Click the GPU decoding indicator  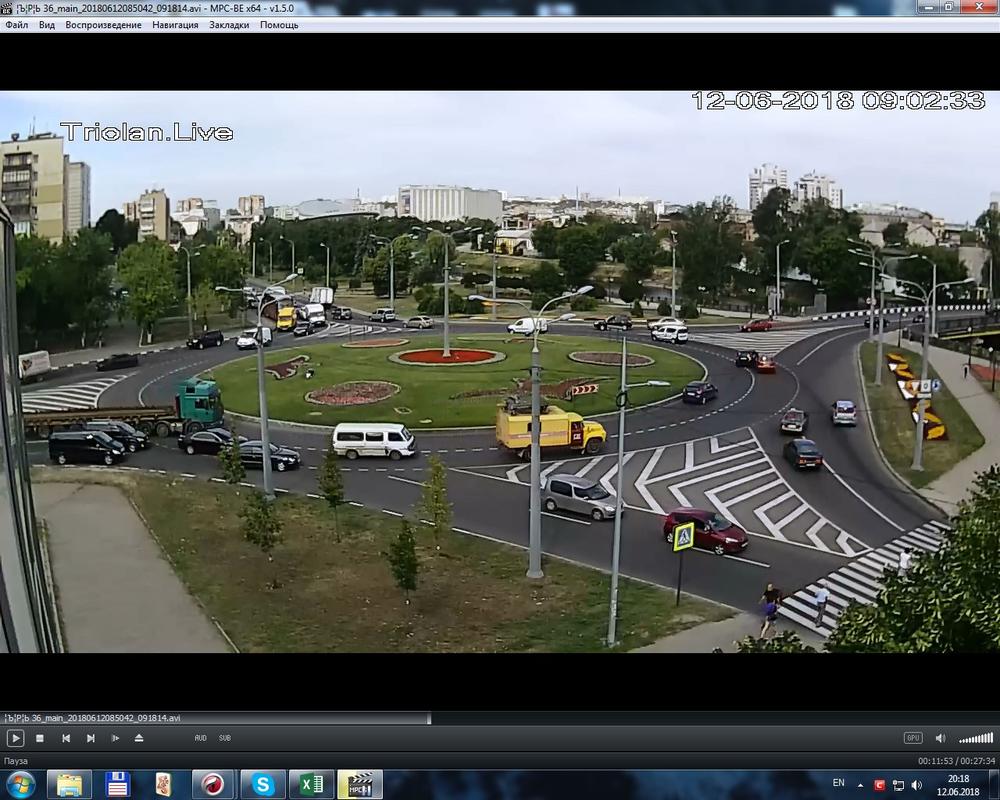913,738
